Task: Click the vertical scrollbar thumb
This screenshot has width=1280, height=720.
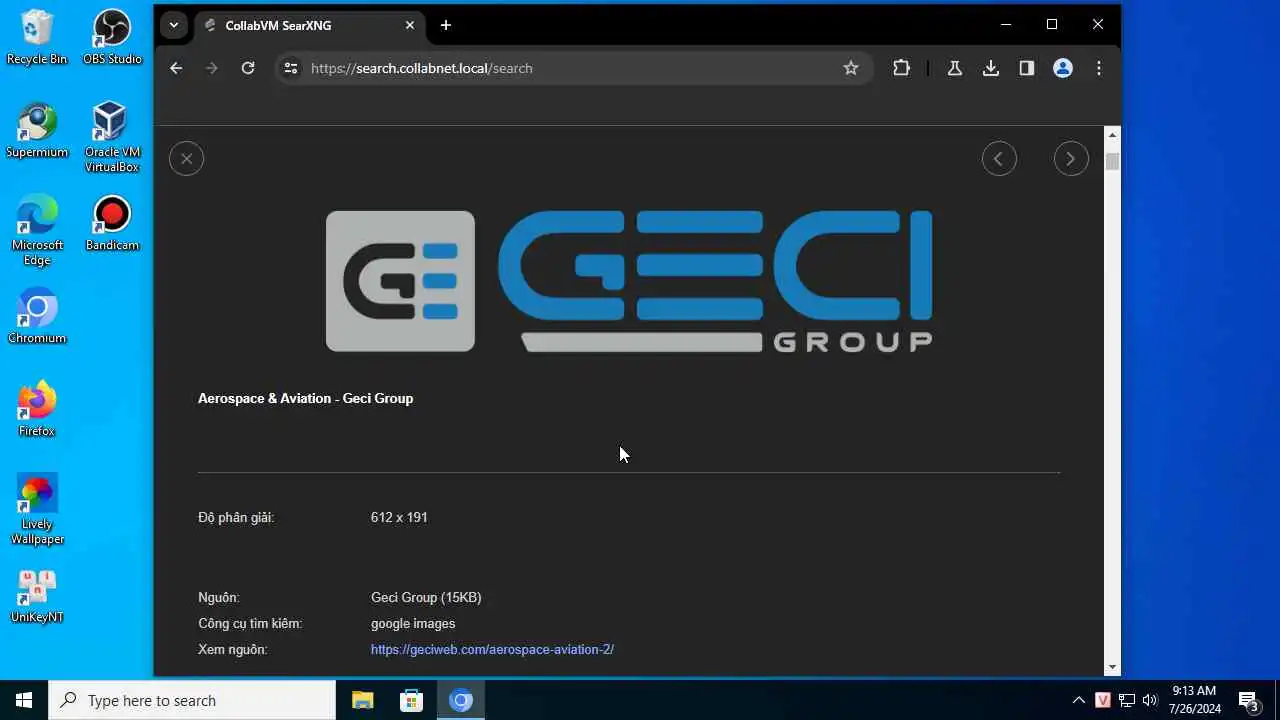Action: click(1112, 162)
